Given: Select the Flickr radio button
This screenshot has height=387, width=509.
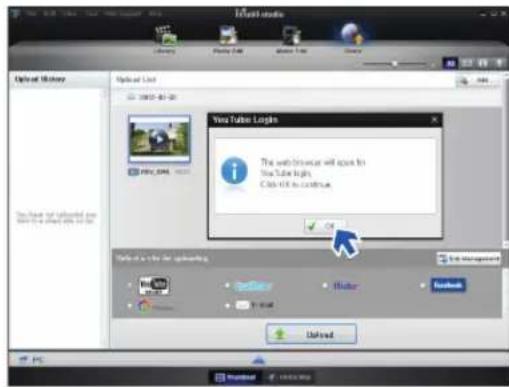Looking at the screenshot, I should click(325, 286).
